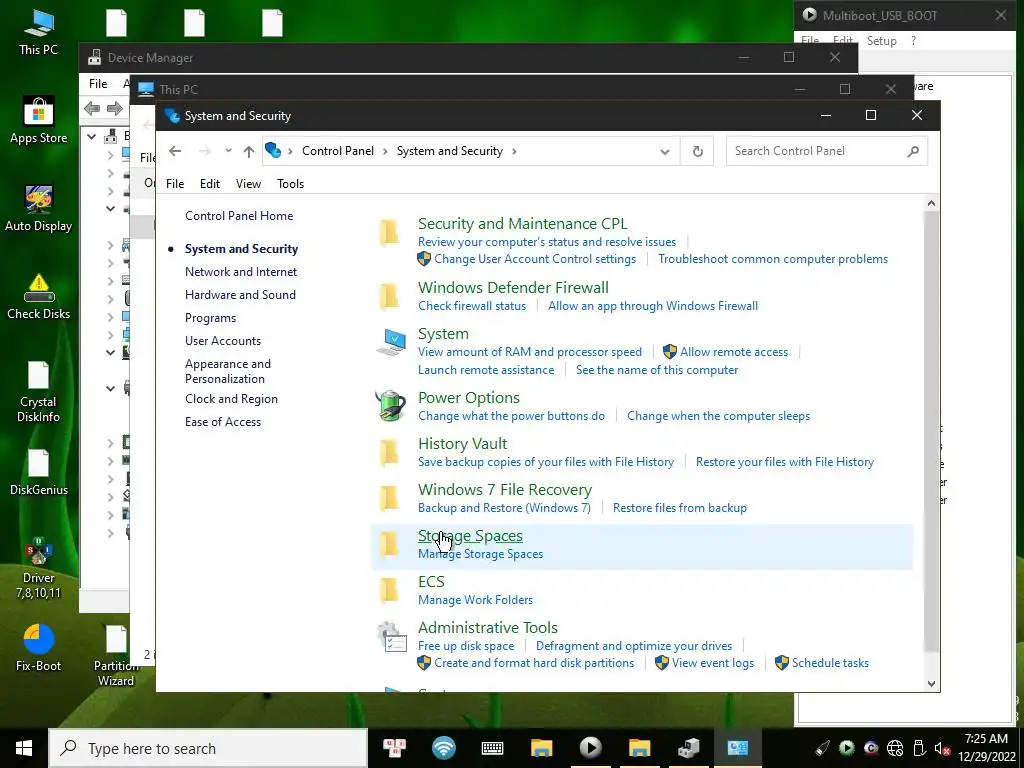Go to Control Panel Home
The width and height of the screenshot is (1024, 768).
tap(239, 216)
